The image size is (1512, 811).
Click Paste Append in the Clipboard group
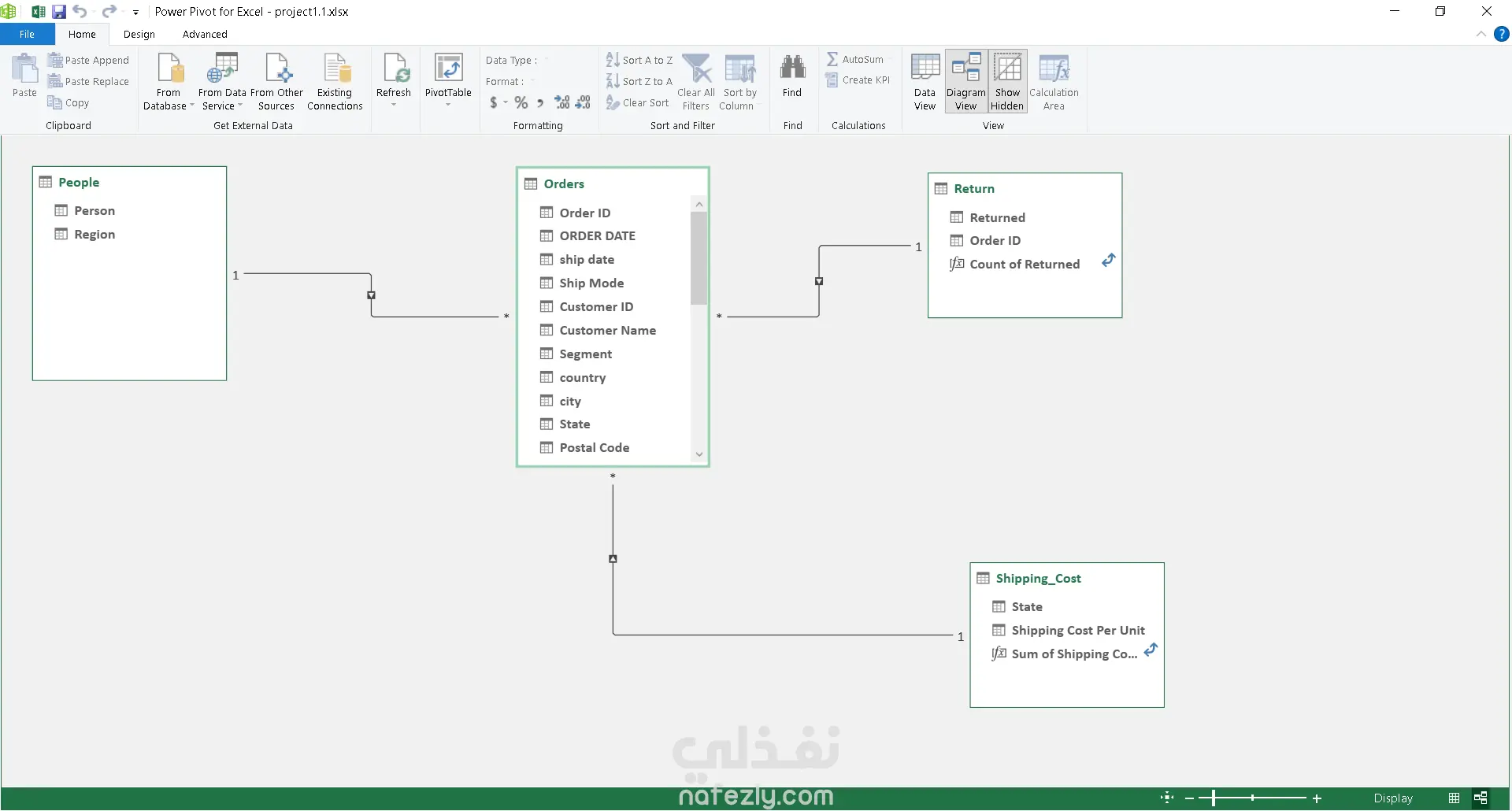88,60
